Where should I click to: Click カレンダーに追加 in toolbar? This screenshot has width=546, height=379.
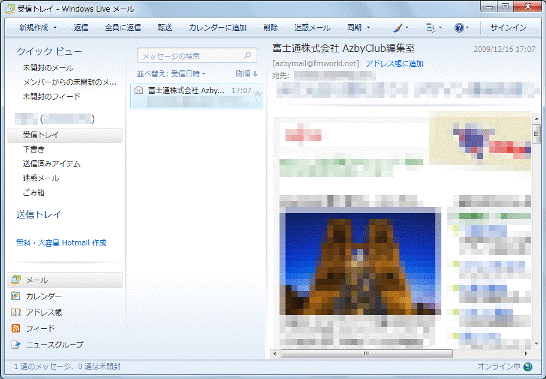click(x=218, y=28)
